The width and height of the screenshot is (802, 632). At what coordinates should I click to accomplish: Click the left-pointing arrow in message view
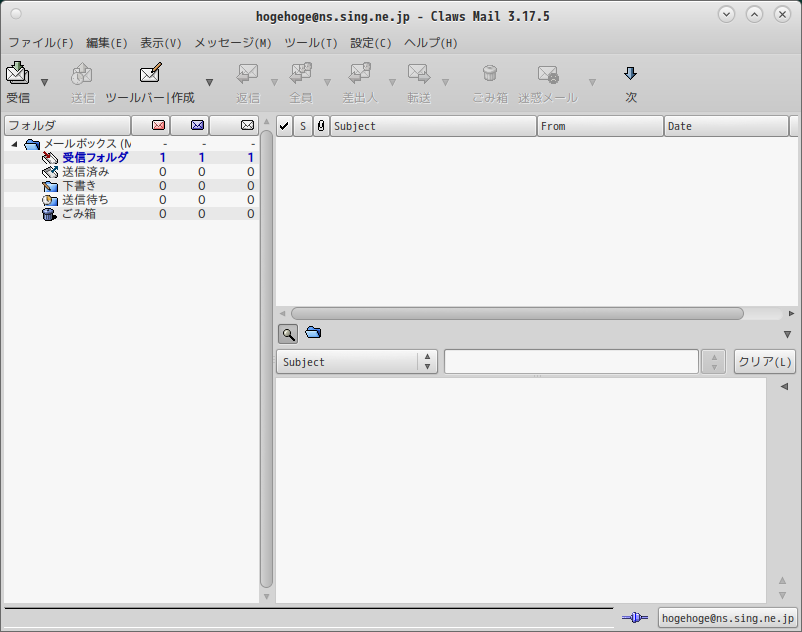(784, 387)
